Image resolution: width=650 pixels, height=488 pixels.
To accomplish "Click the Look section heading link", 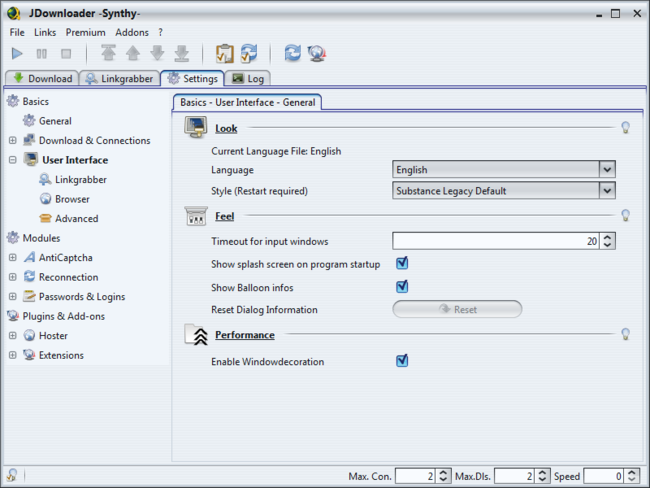I will (x=226, y=129).
